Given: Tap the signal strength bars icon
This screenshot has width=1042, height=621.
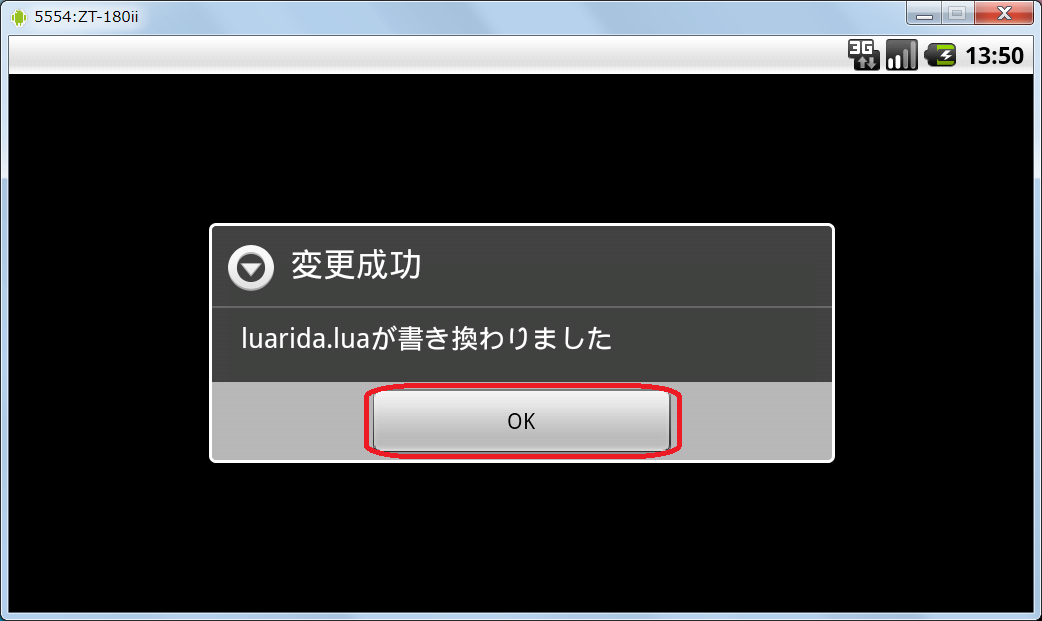Looking at the screenshot, I should [902, 55].
